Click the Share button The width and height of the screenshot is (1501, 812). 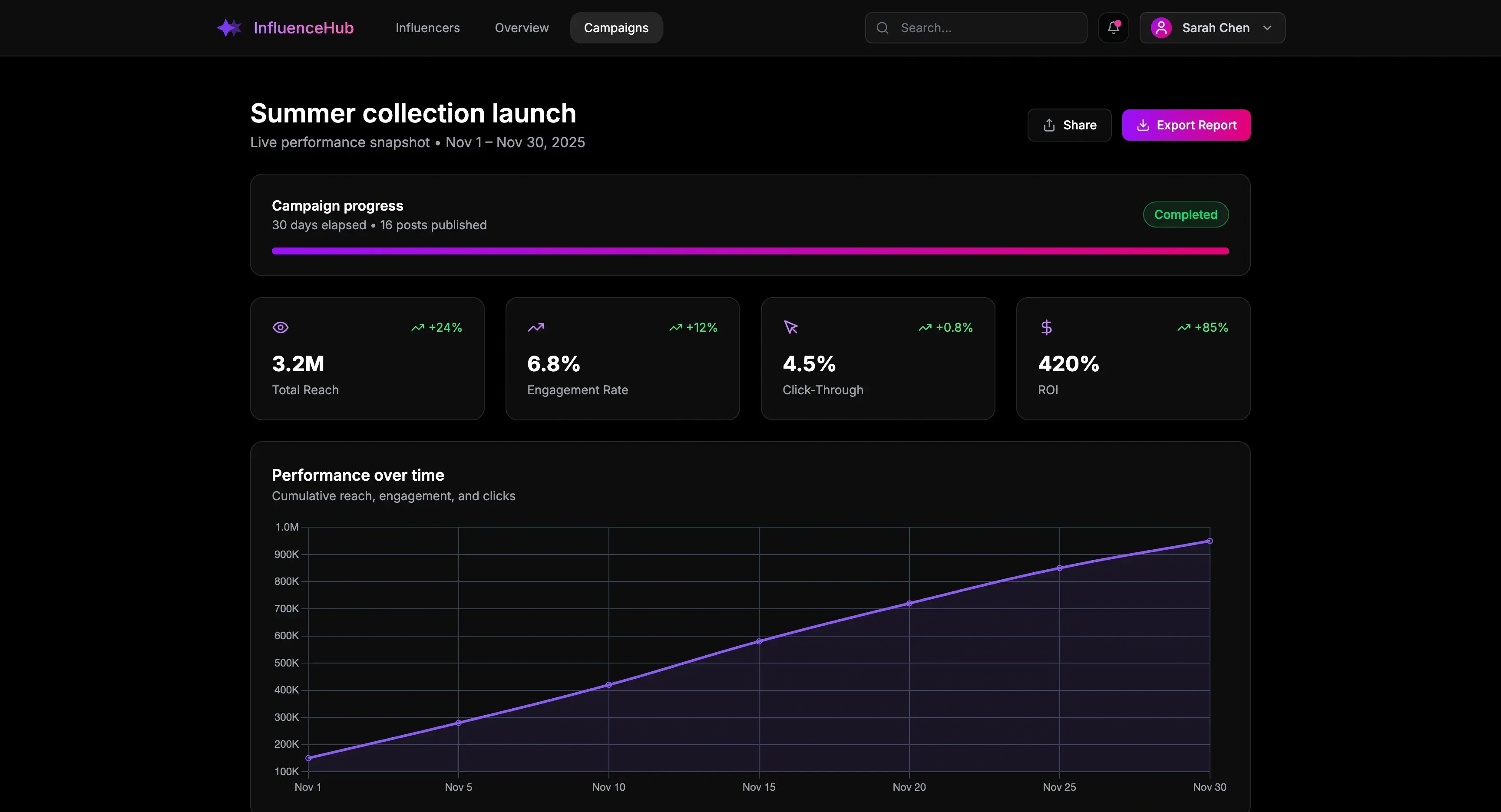pyautogui.click(x=1069, y=125)
